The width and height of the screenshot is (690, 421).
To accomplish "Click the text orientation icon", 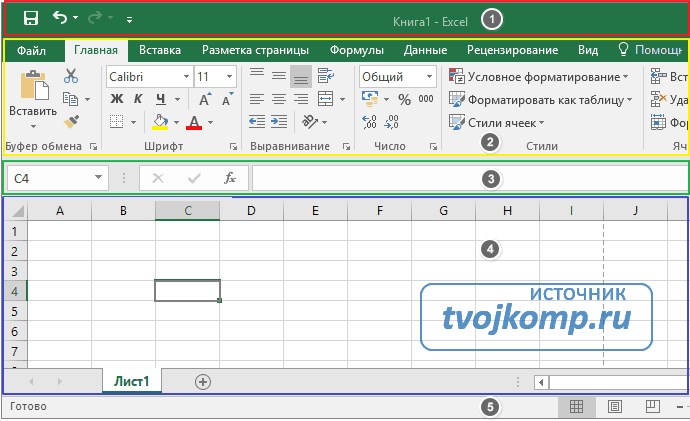I will pos(310,121).
